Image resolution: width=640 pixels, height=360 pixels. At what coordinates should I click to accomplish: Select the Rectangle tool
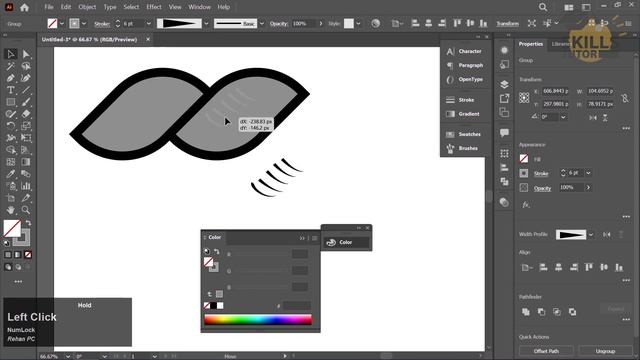coord(11,102)
